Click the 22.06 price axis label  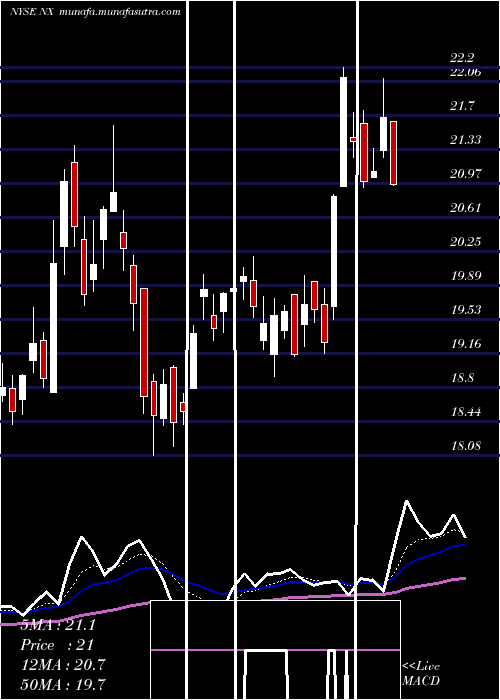[466, 72]
